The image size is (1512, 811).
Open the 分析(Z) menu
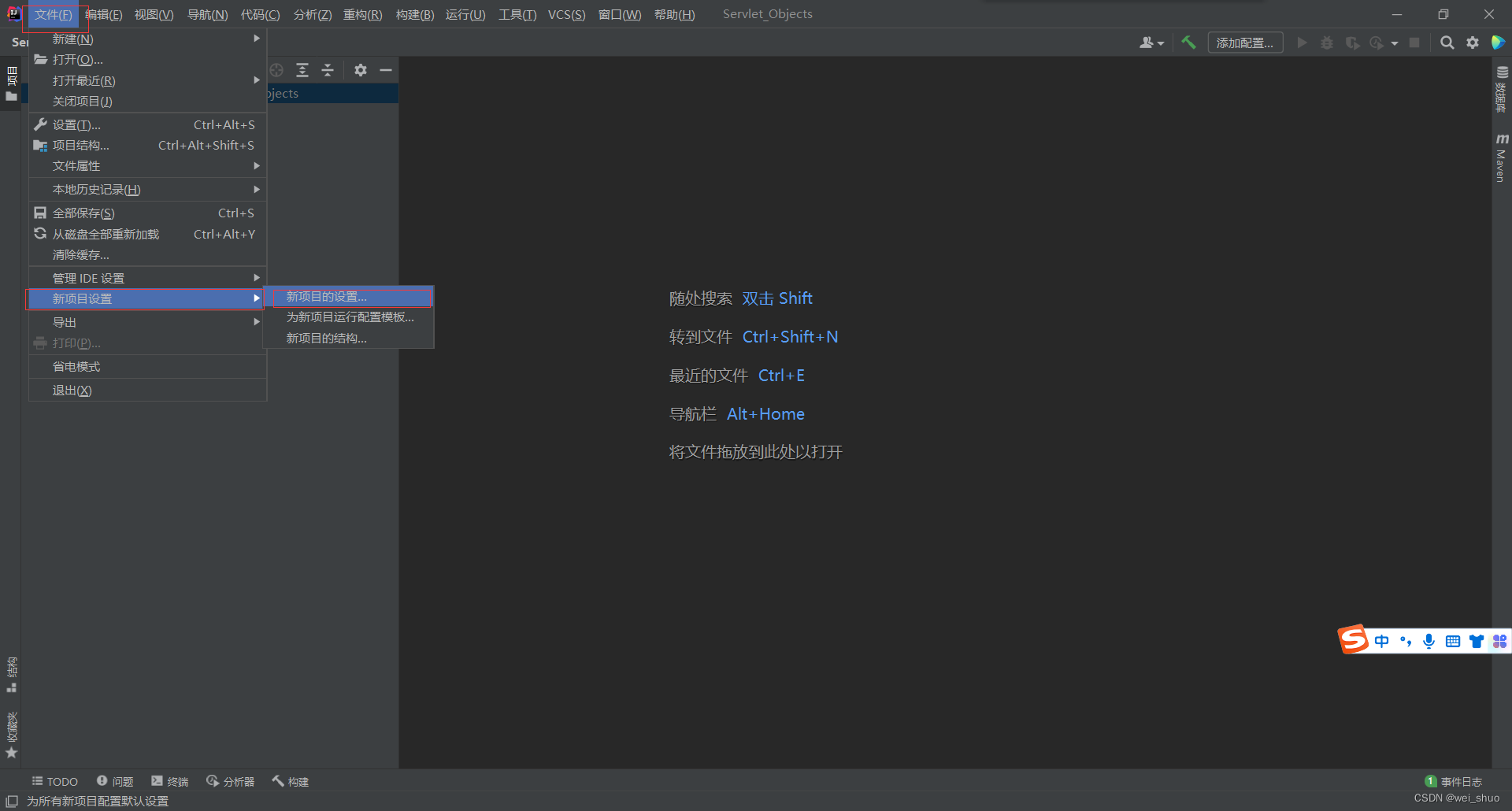[x=313, y=14]
